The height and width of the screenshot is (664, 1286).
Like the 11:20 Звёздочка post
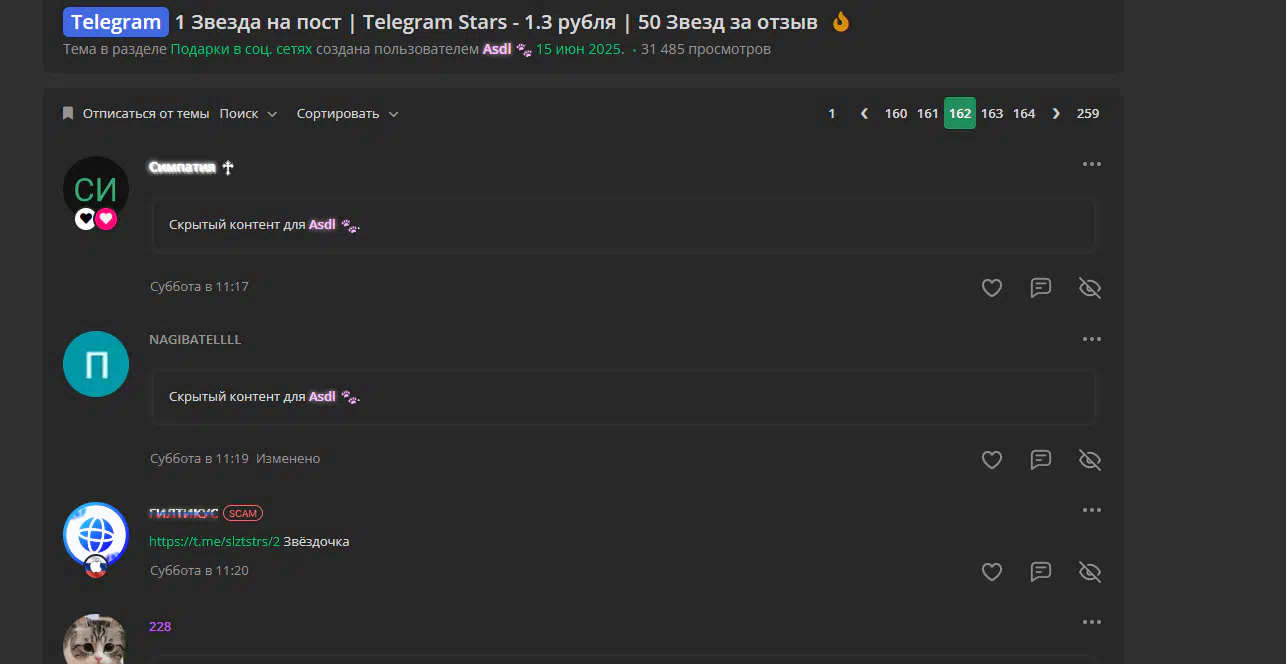[991, 572]
